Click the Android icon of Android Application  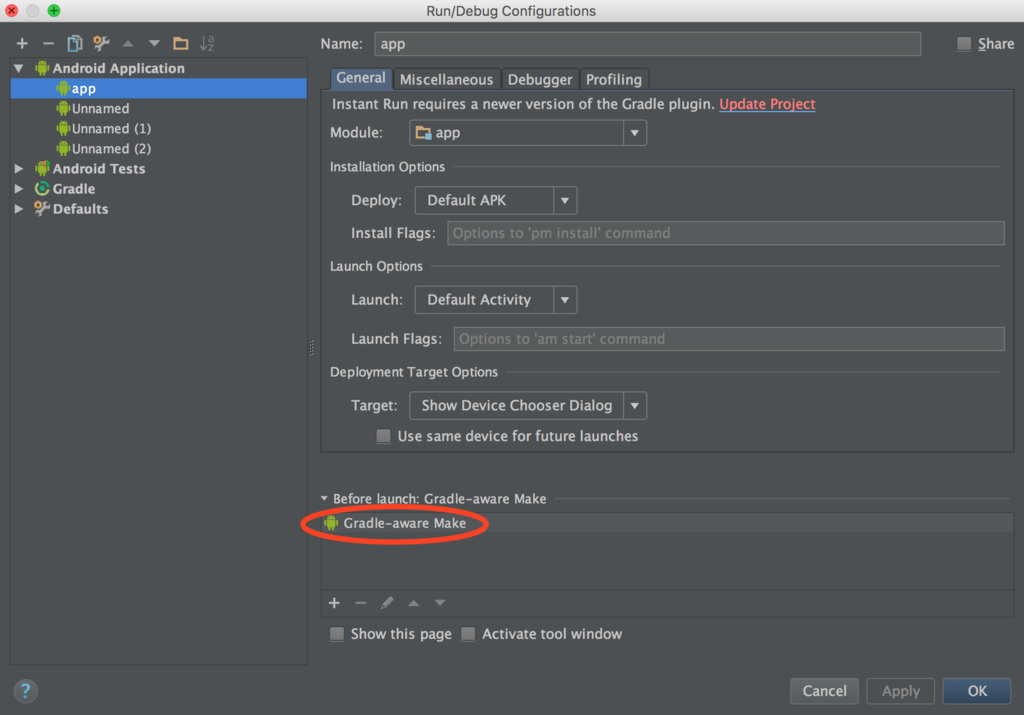coord(42,68)
